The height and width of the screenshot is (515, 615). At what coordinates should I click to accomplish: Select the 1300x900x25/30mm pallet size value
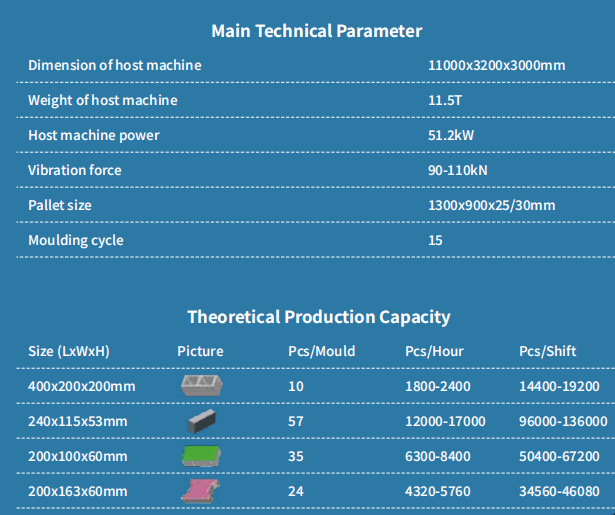click(x=491, y=205)
